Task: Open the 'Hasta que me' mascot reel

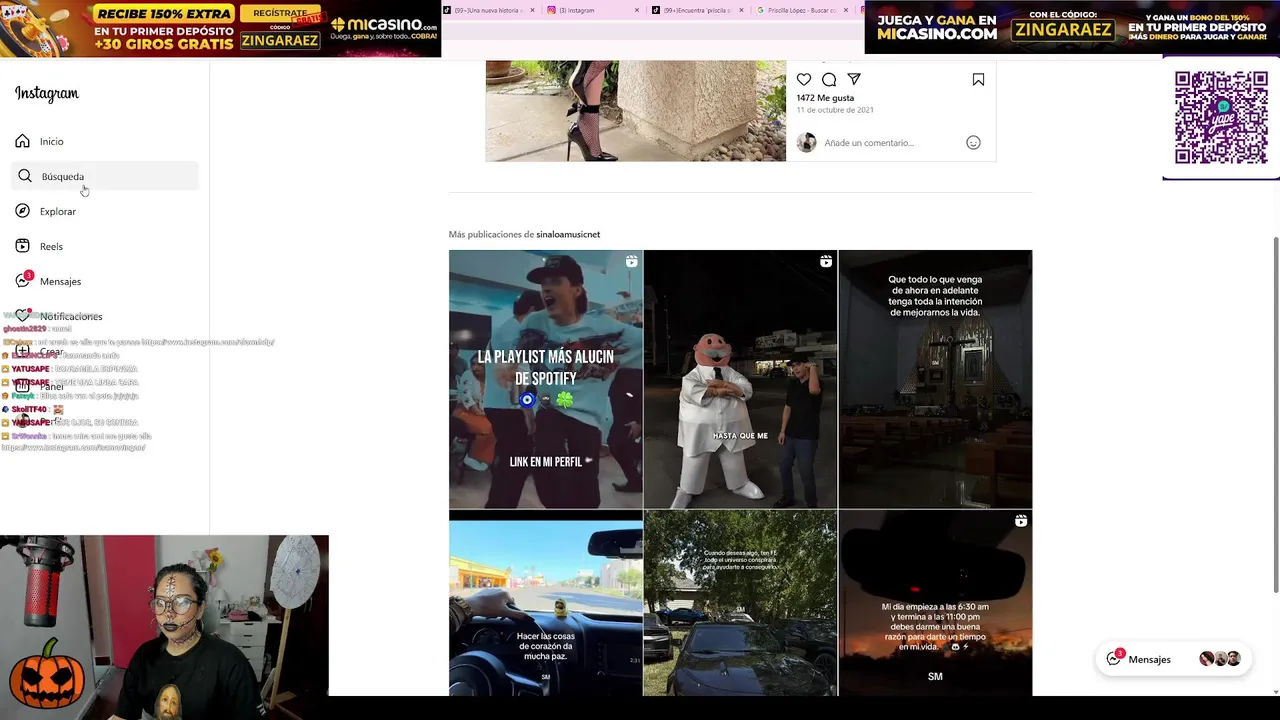Action: click(x=740, y=379)
